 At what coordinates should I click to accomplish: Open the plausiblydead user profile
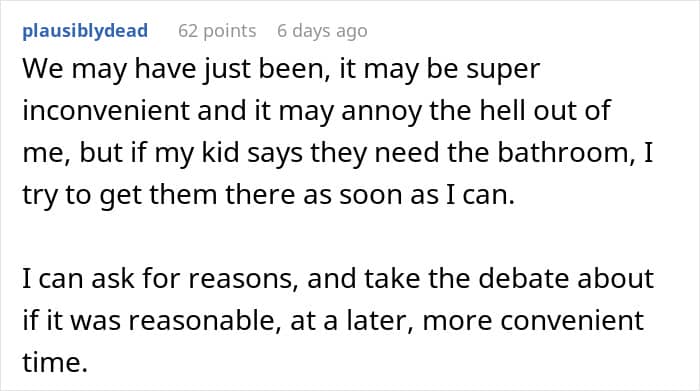[85, 31]
